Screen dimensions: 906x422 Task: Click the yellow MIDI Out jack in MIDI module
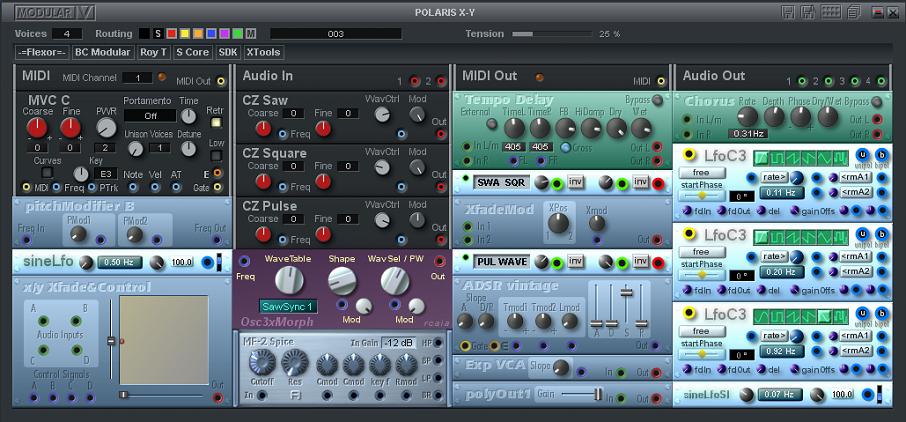[221, 82]
